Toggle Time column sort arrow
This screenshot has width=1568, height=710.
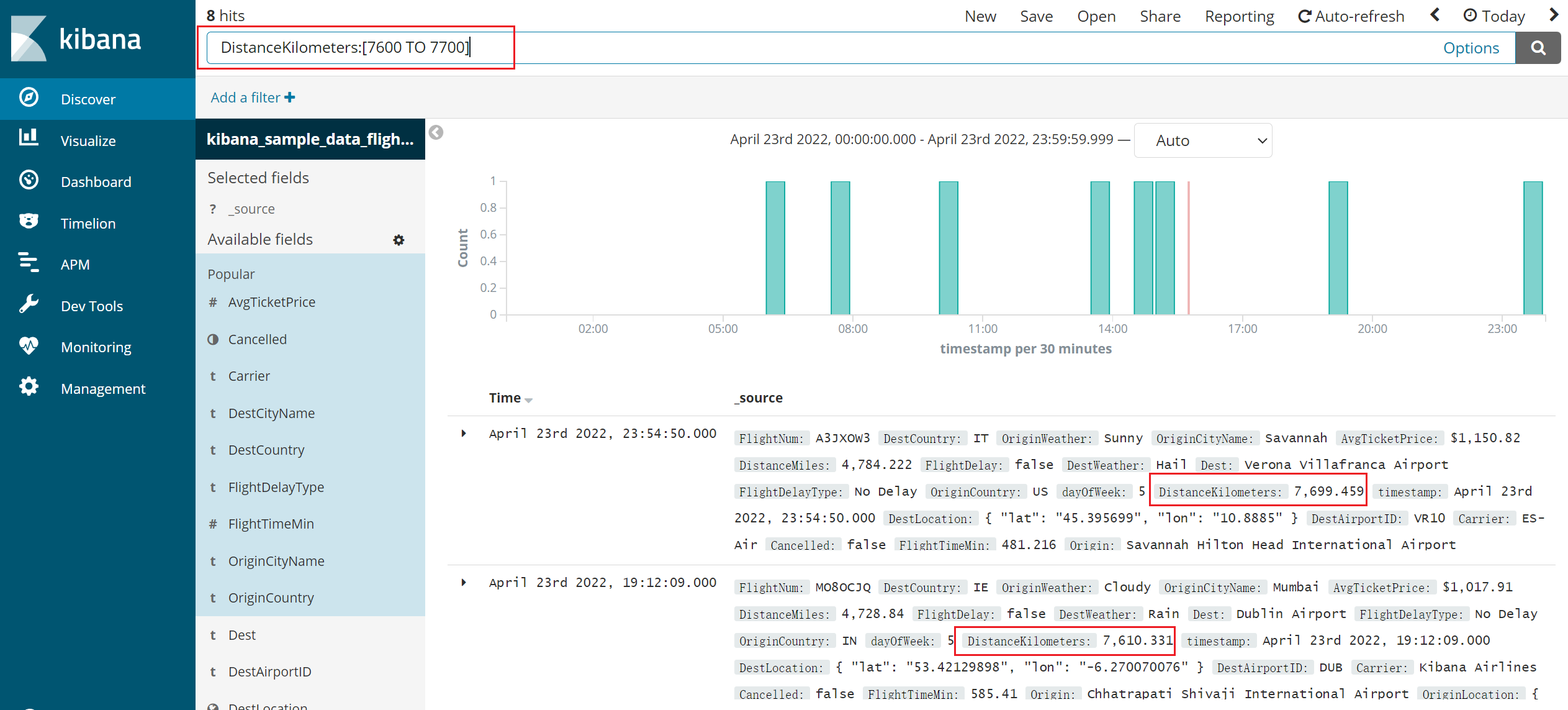coord(528,400)
